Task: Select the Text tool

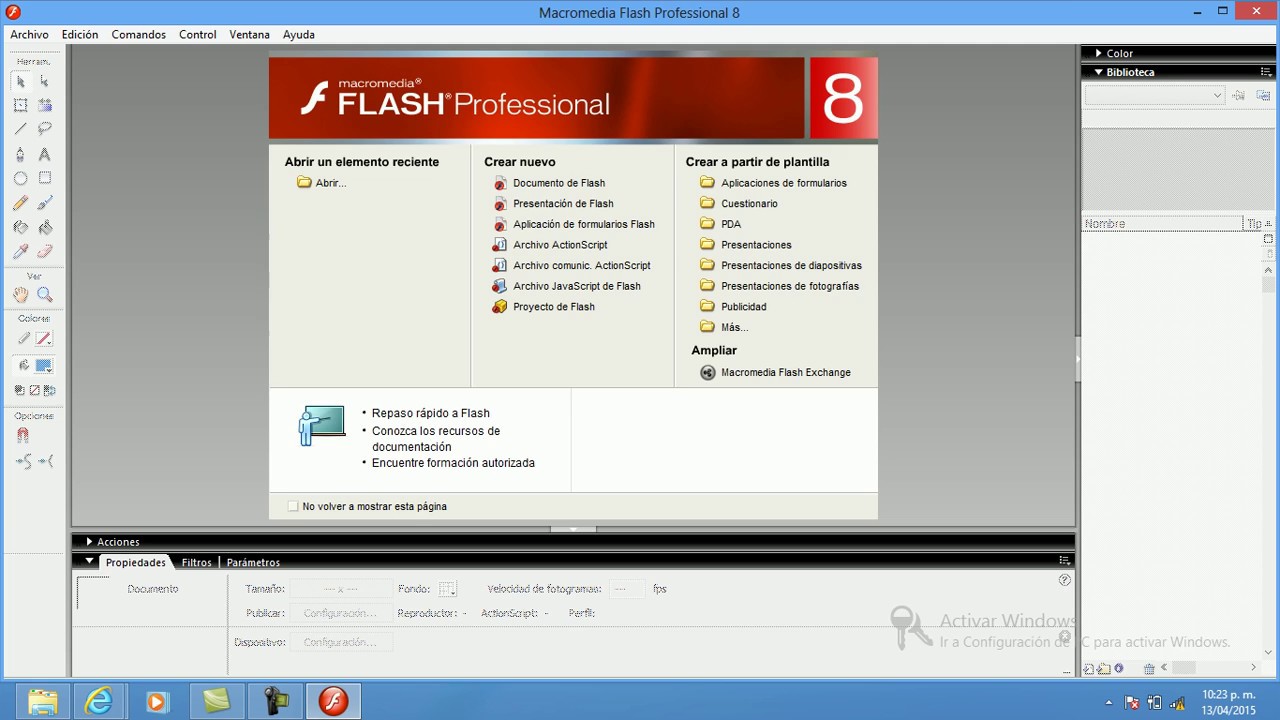Action: [45, 154]
